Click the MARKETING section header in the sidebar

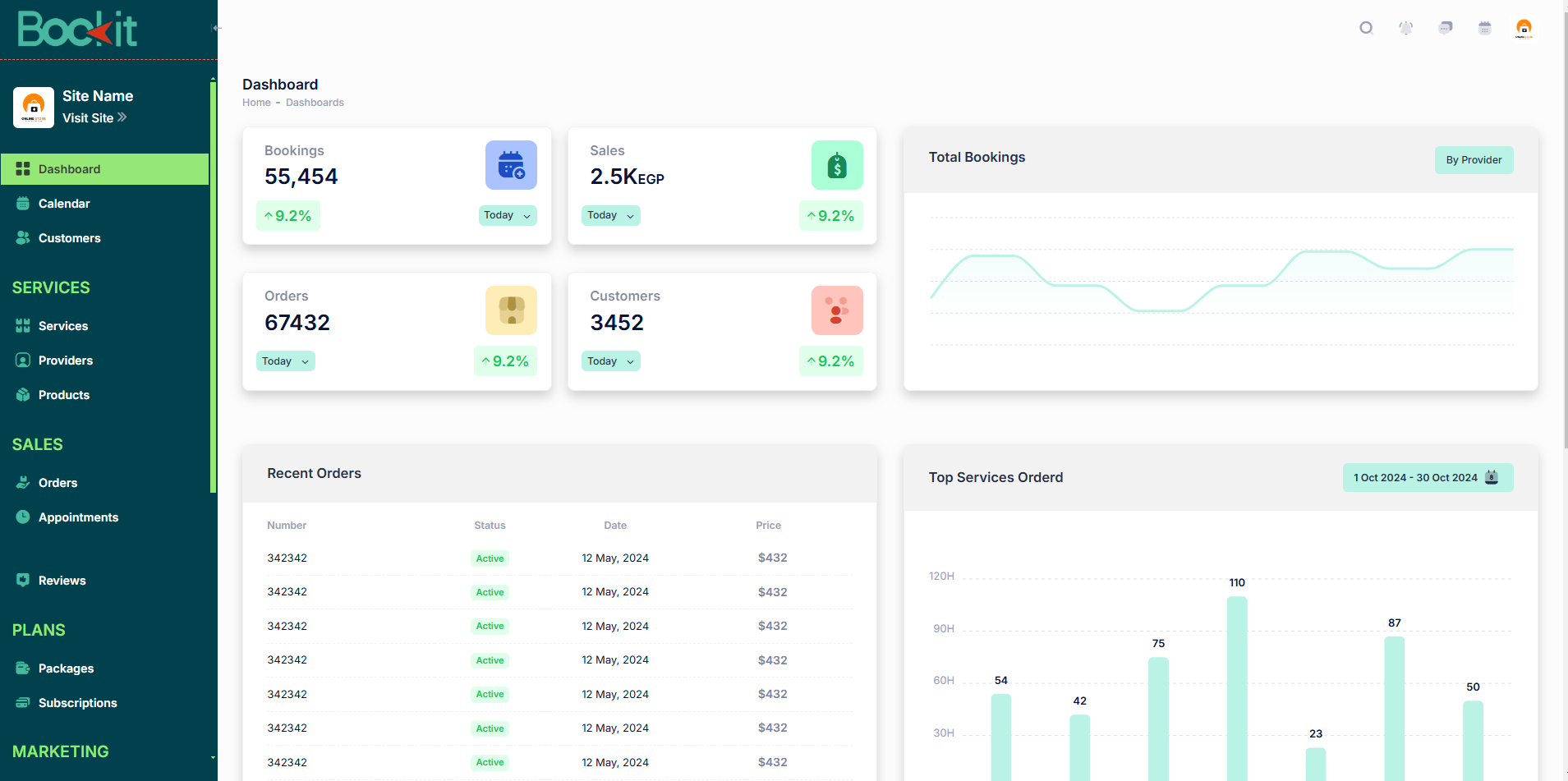61,751
